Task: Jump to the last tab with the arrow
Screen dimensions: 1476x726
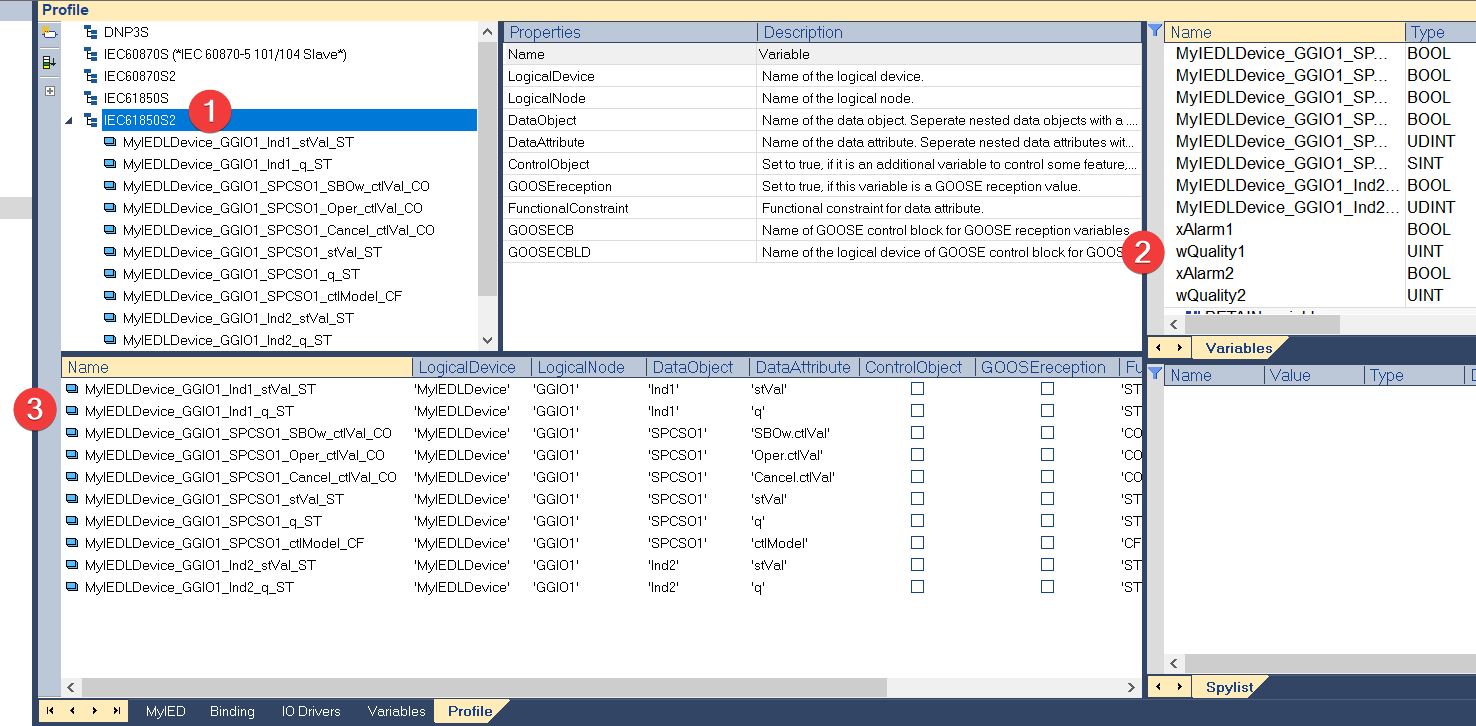Action: coord(118,711)
